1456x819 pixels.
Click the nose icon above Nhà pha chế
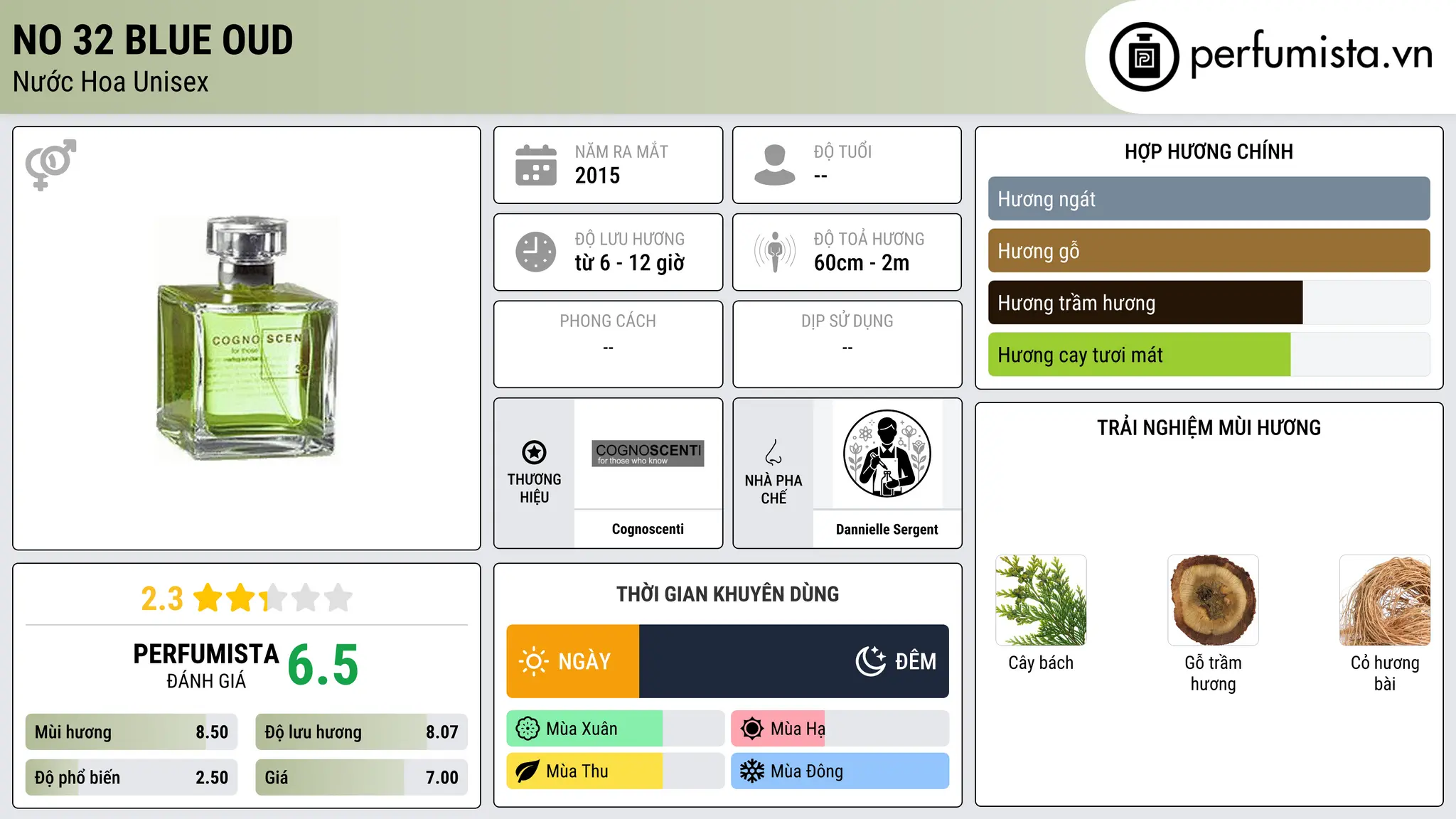[773, 452]
